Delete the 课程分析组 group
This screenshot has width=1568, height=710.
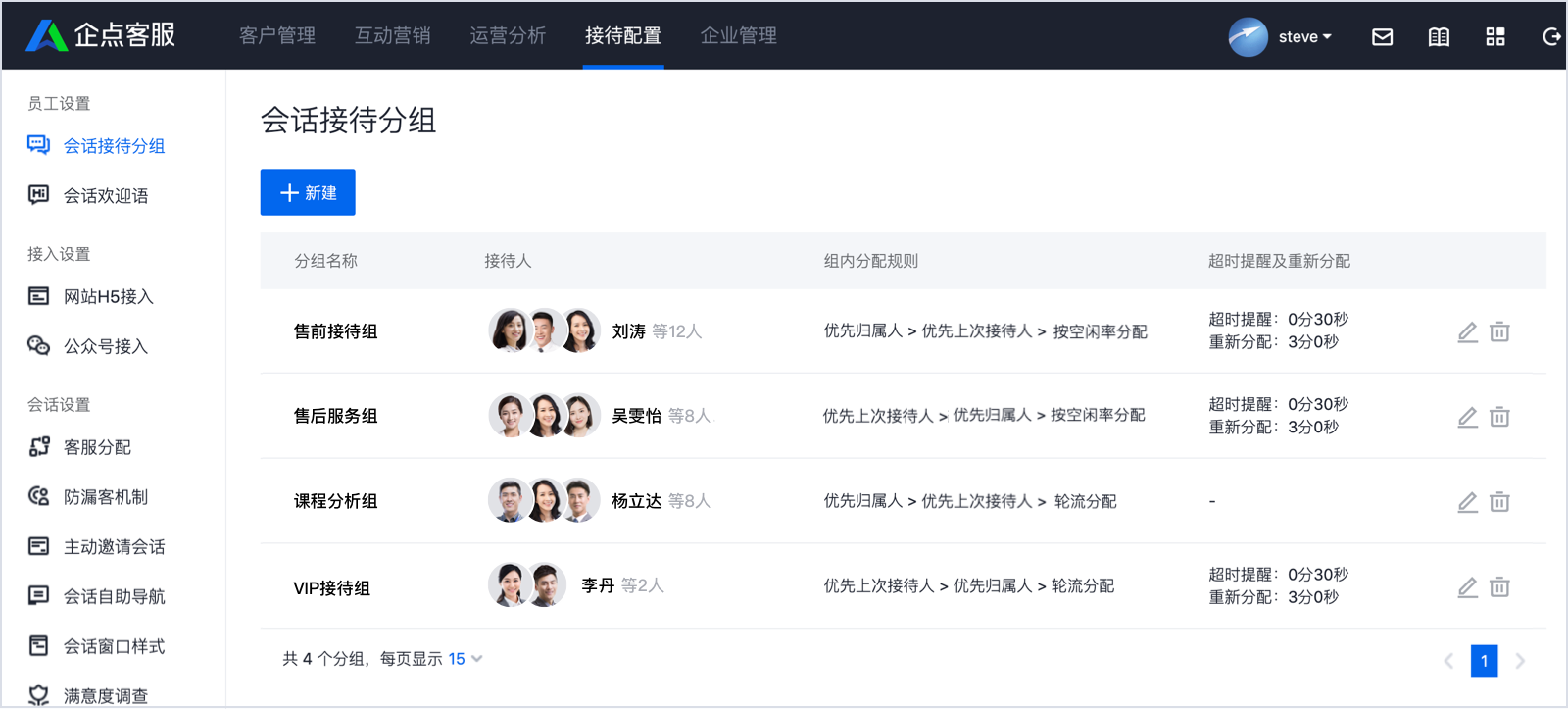[x=1499, y=503]
